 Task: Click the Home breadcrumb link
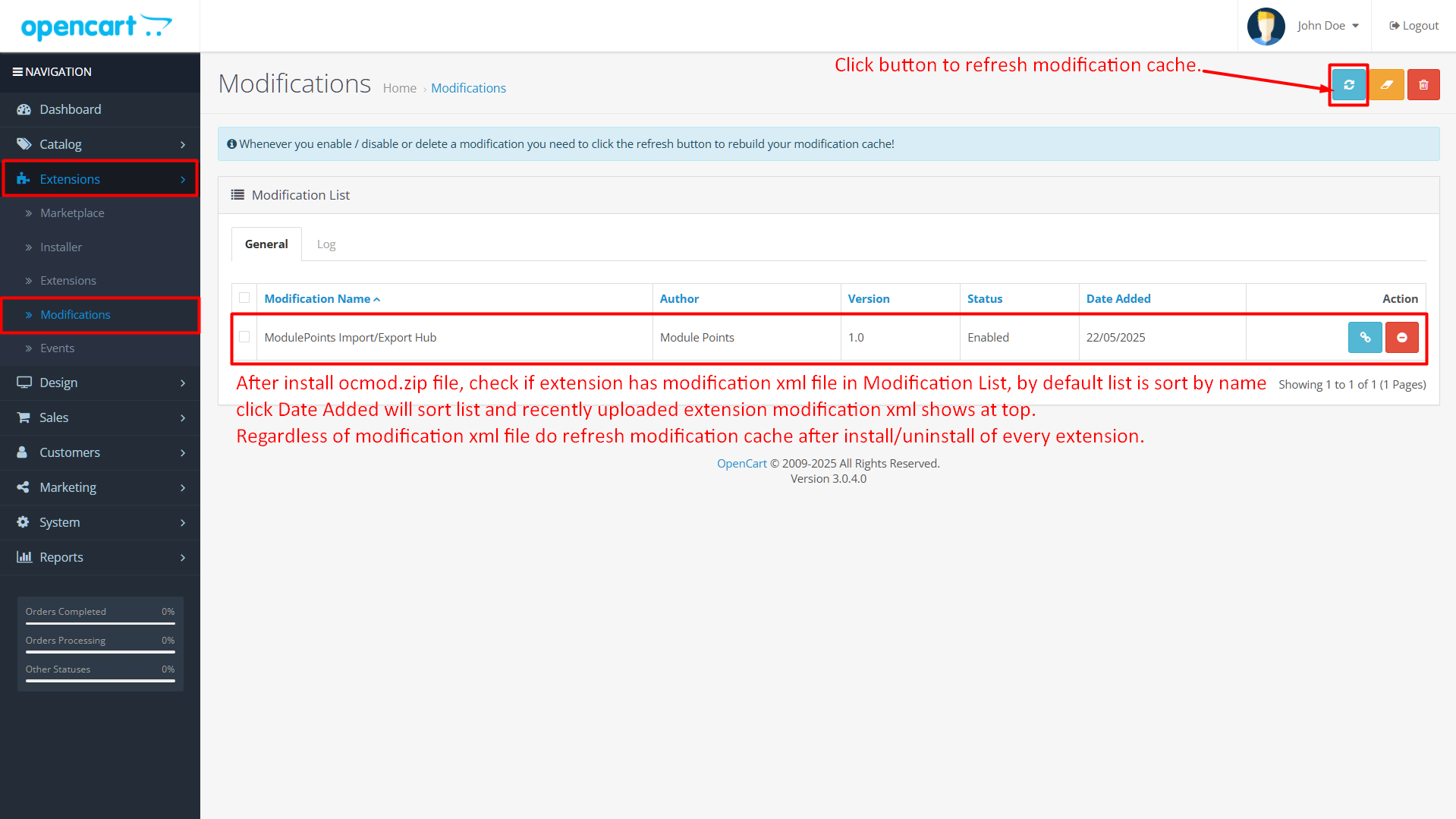click(399, 88)
